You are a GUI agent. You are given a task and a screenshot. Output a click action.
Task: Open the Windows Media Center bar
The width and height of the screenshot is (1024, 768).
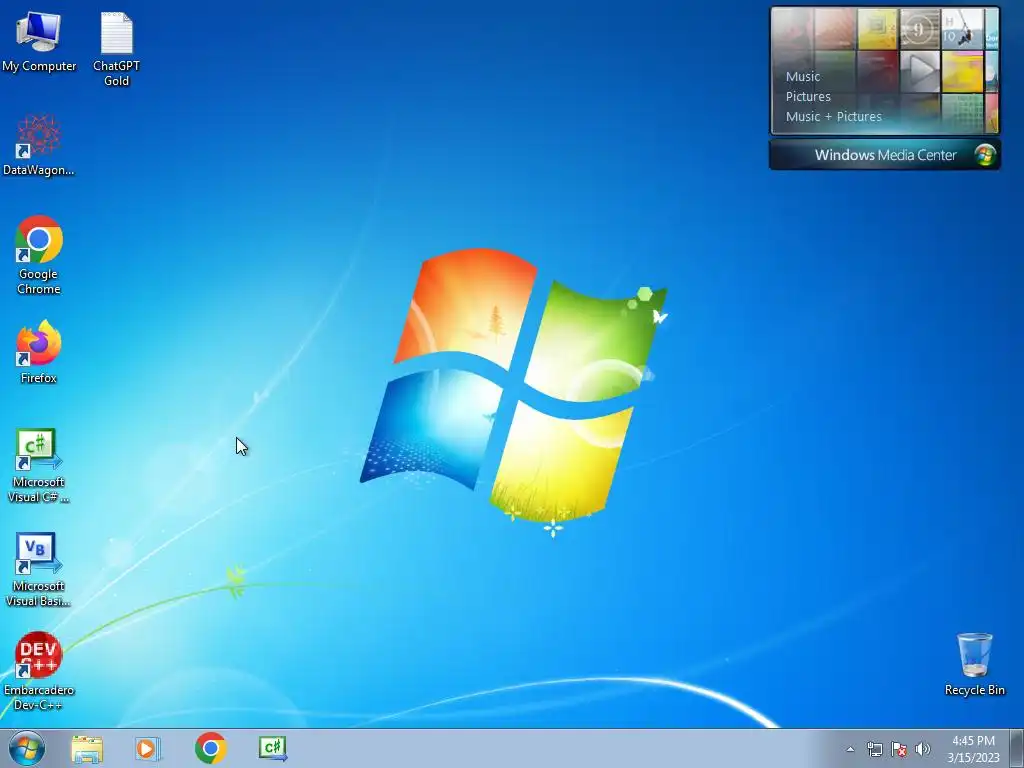[x=885, y=155]
